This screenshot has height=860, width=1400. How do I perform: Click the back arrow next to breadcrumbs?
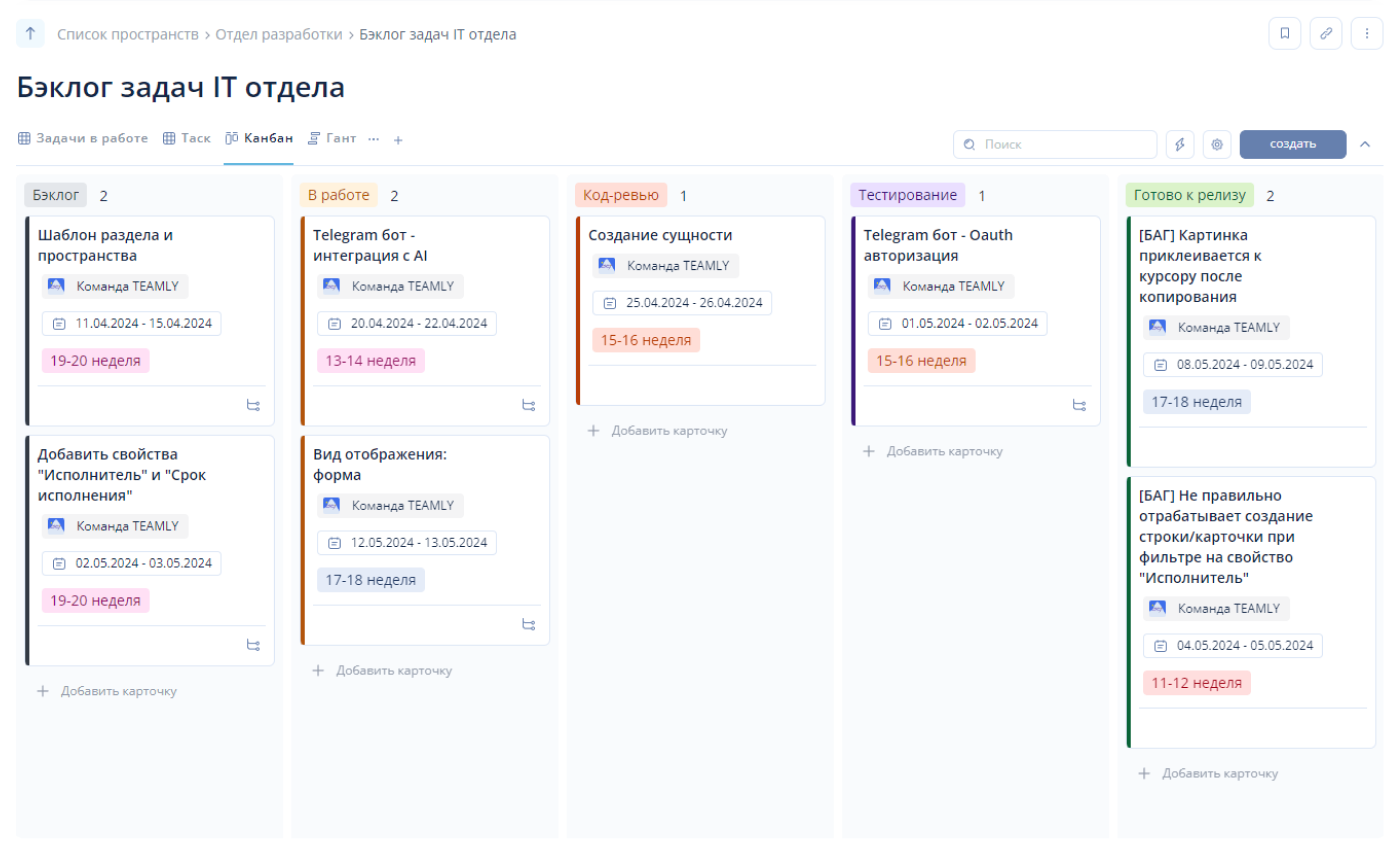coord(31,33)
